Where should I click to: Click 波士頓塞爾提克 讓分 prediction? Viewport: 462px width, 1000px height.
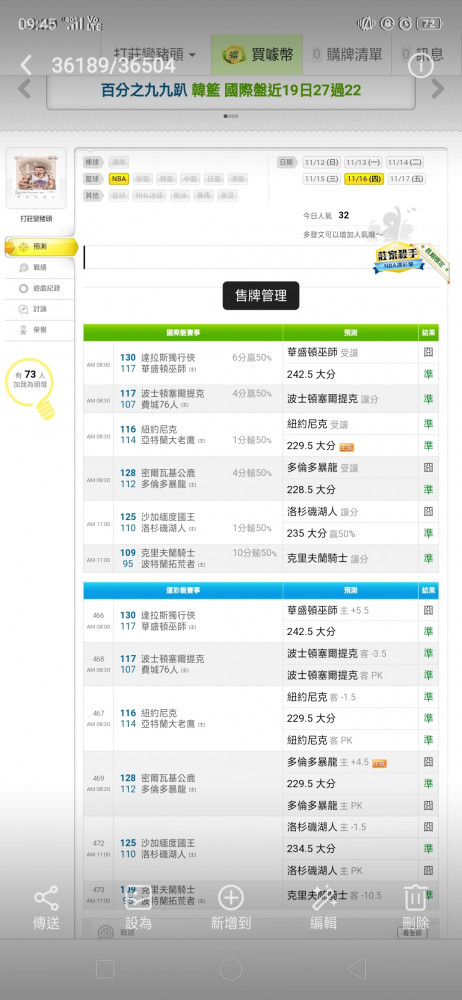(x=332, y=399)
